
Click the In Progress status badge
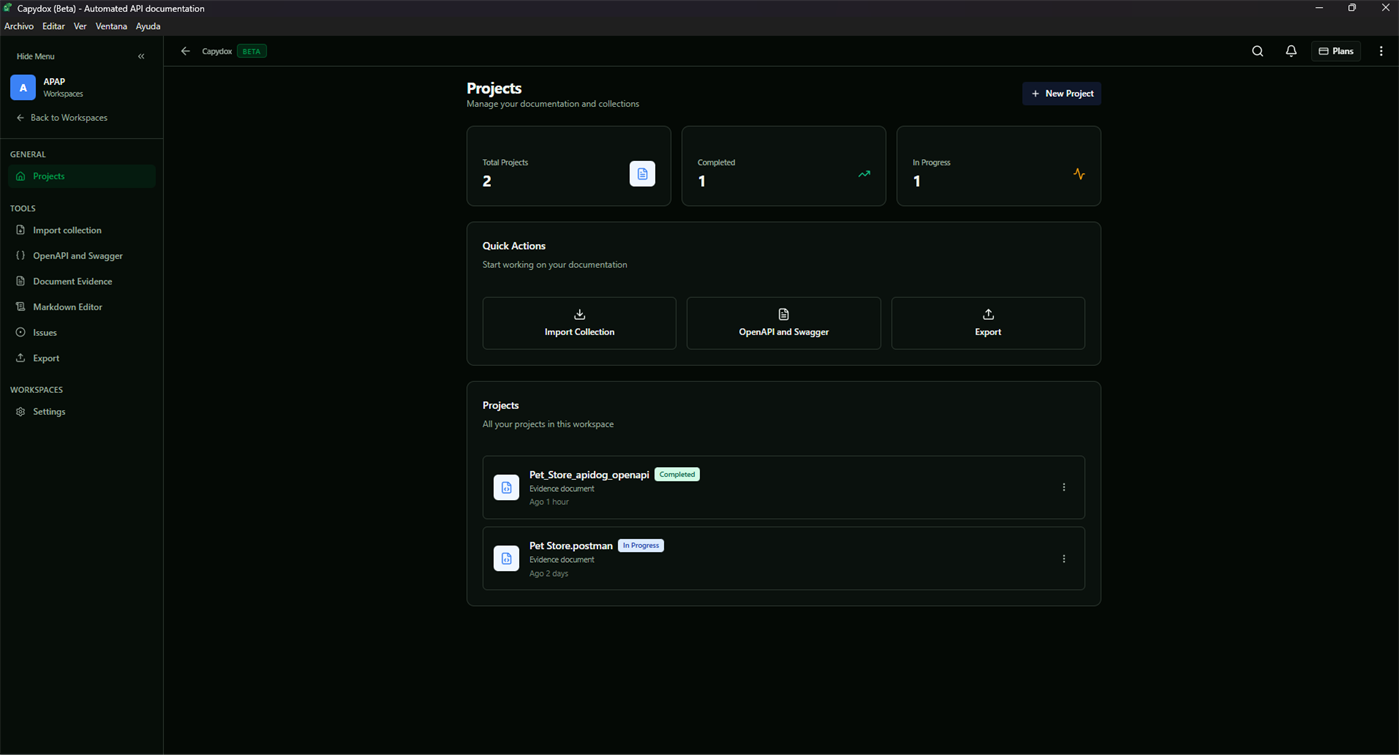point(641,545)
